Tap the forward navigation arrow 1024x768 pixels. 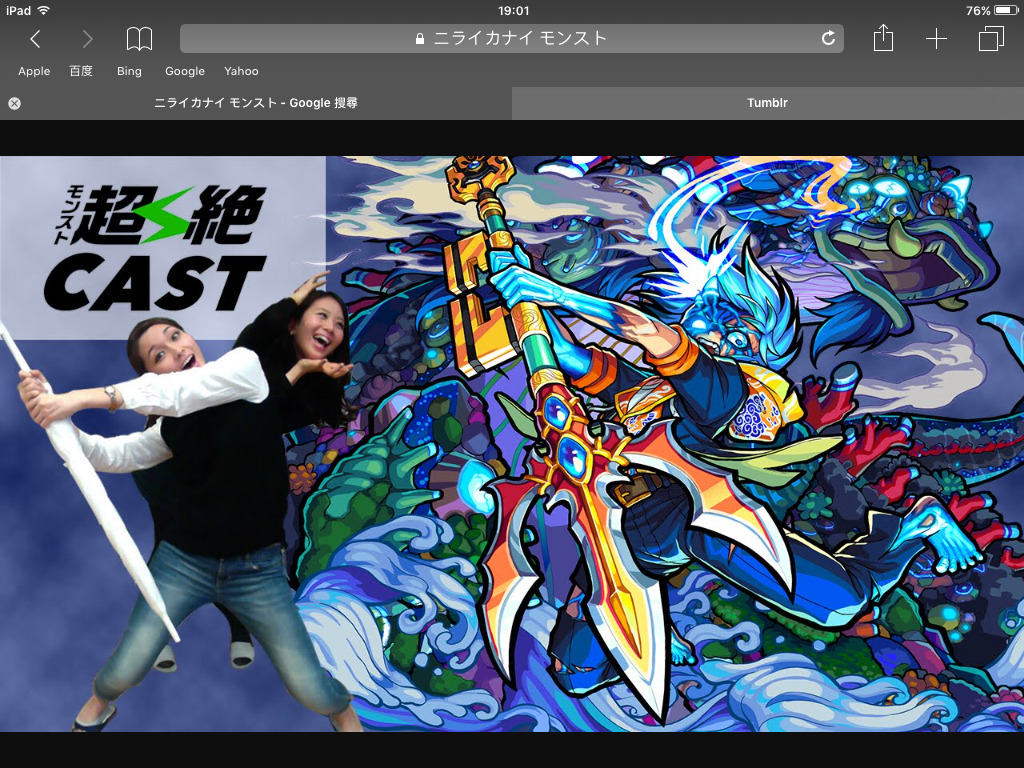(x=87, y=39)
